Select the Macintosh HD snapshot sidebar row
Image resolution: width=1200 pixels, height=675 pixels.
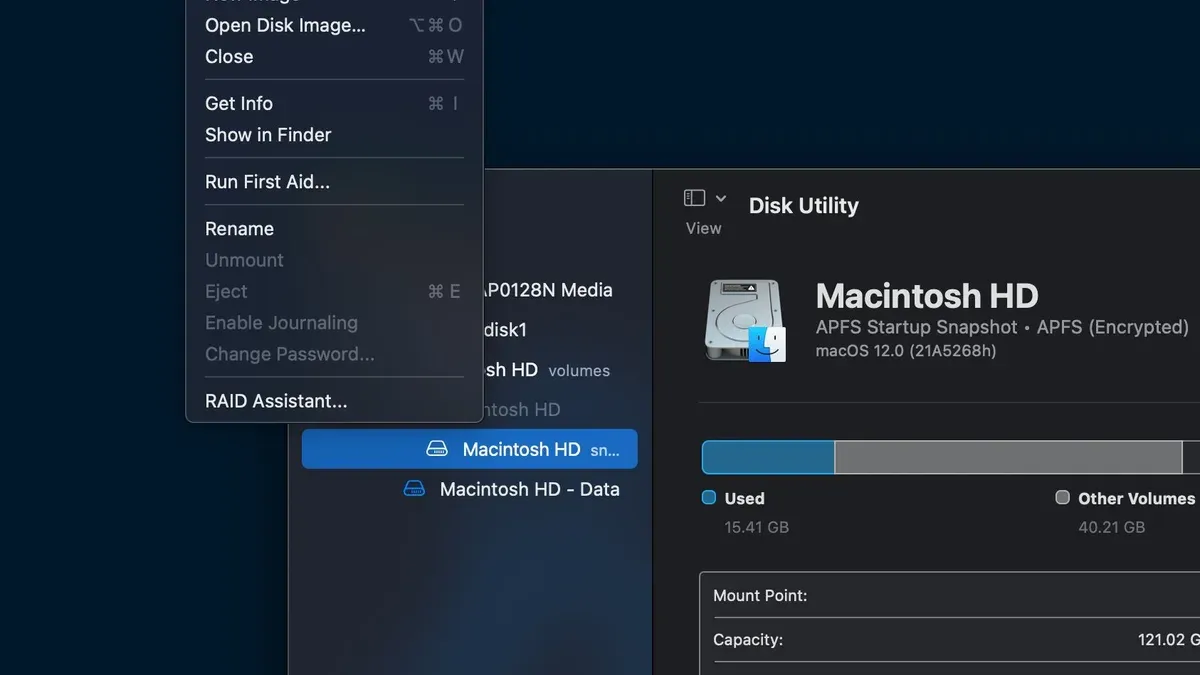(x=469, y=450)
